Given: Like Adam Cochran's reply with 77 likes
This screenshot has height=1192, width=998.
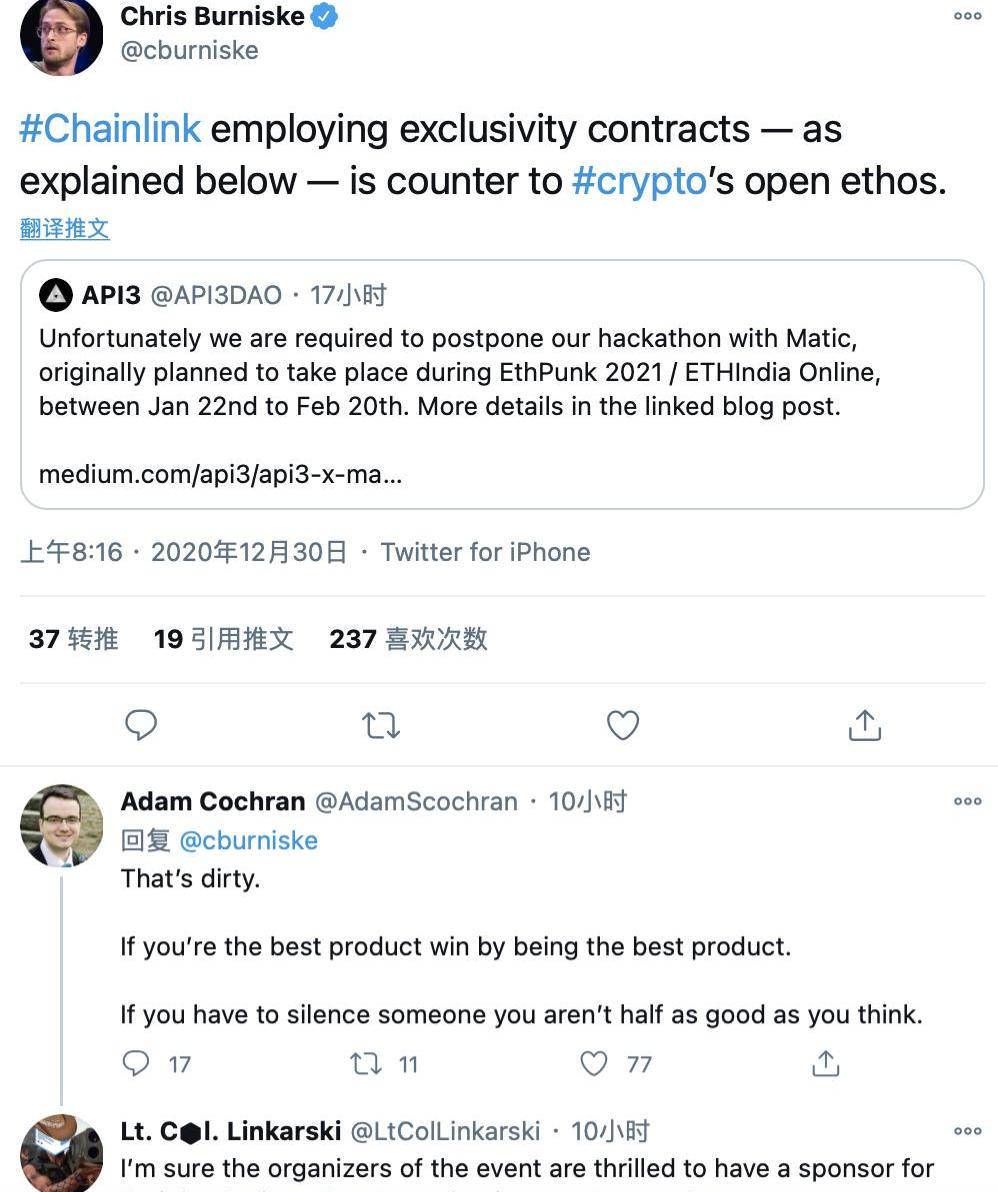Looking at the screenshot, I should [x=594, y=1063].
